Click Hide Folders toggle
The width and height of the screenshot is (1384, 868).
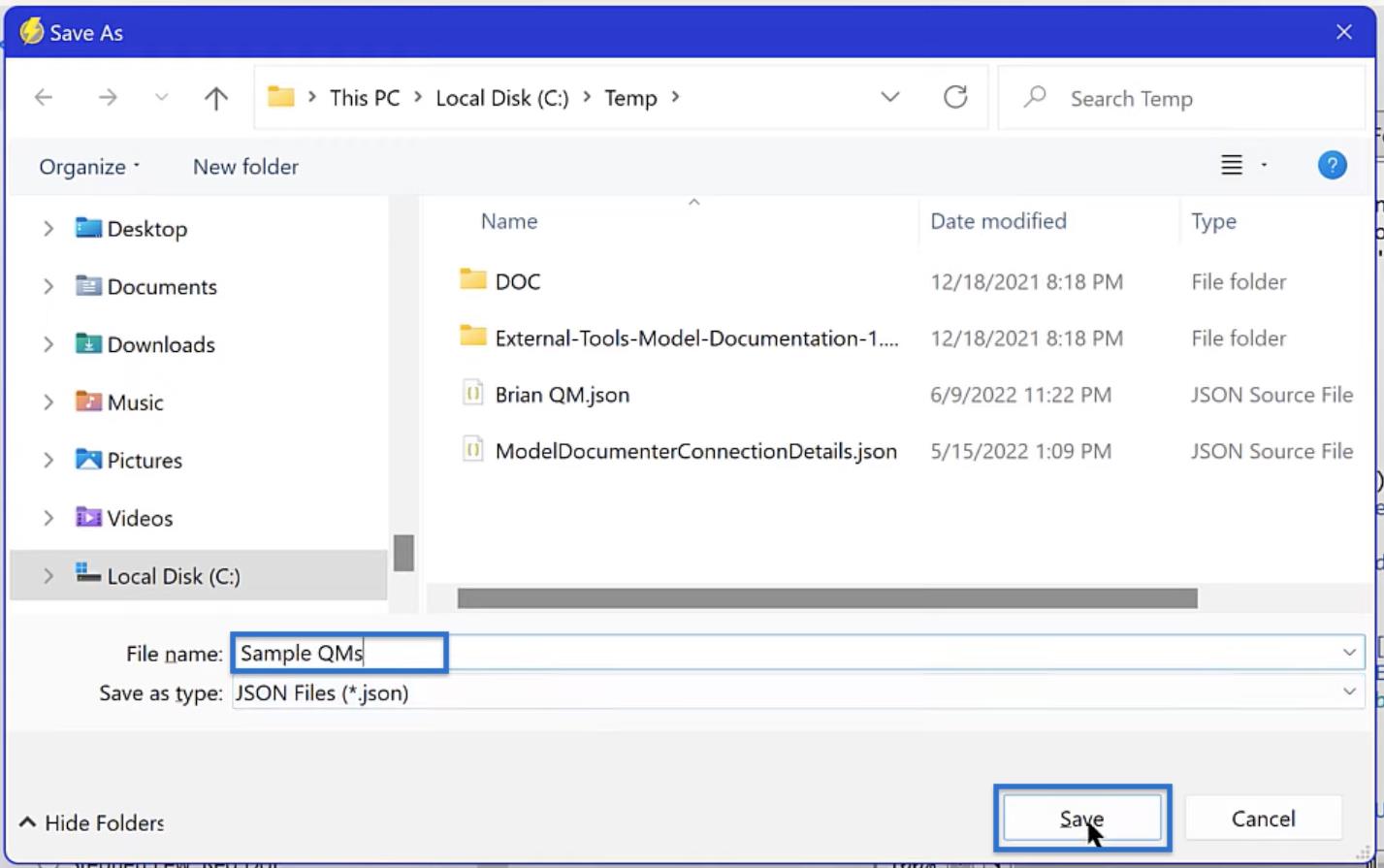91,822
